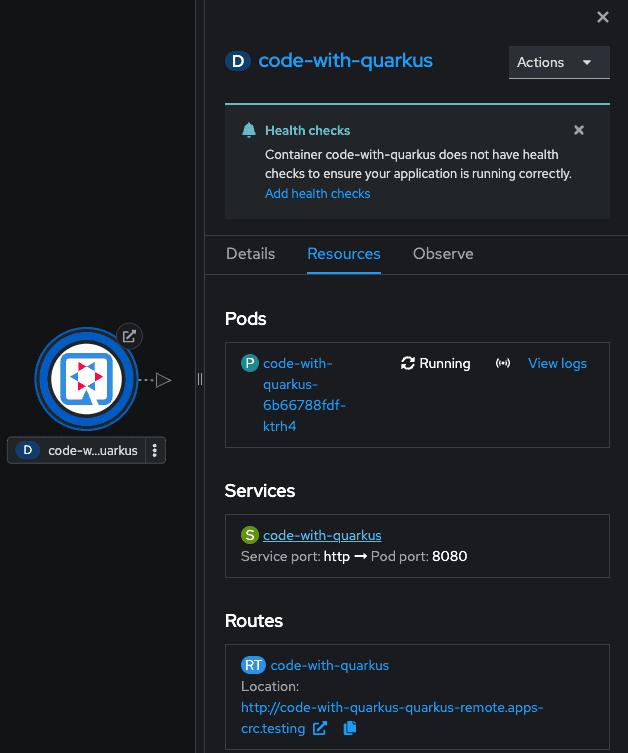Click the side panel resize handle
Screen dimensions: 628x753
200,379
